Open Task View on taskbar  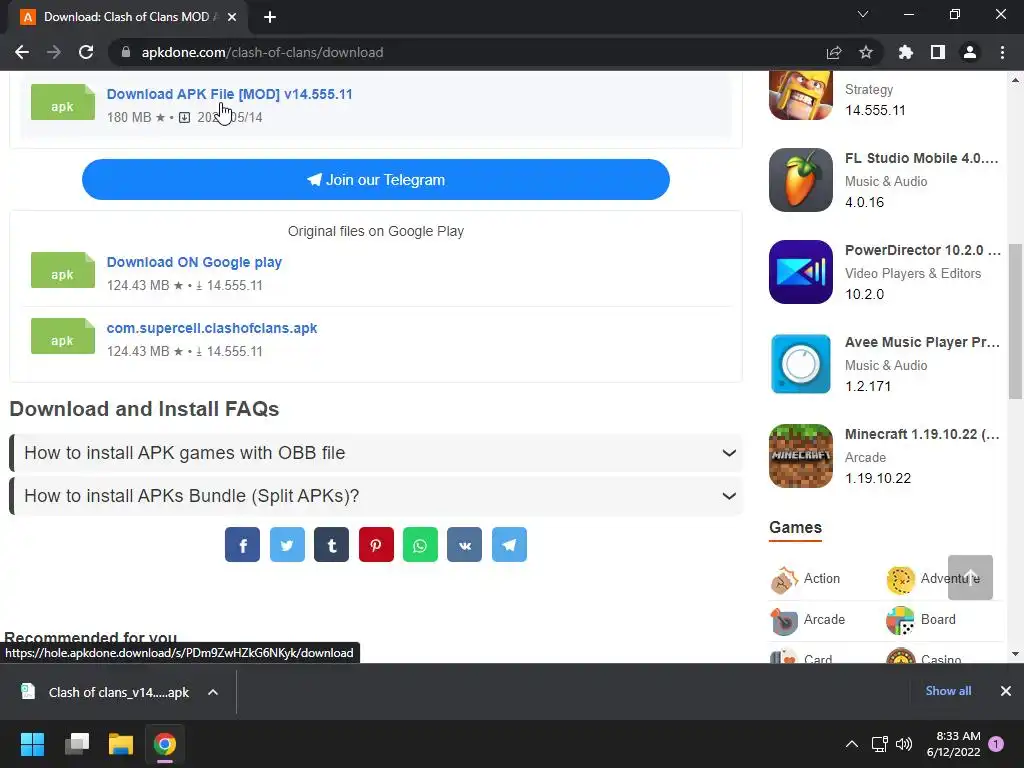tap(77, 744)
